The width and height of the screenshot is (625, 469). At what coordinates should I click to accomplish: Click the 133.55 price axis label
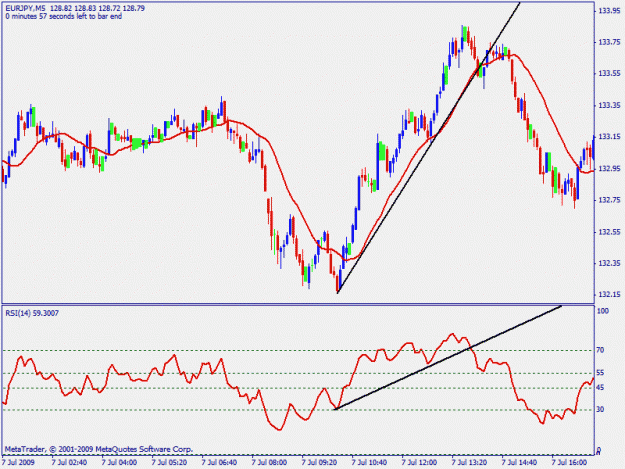pos(609,73)
